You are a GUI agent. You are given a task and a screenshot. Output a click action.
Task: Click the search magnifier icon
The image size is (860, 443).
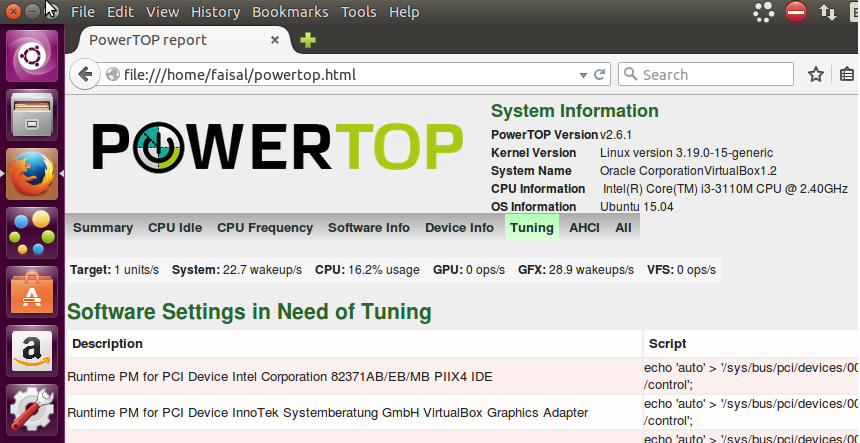pos(631,74)
